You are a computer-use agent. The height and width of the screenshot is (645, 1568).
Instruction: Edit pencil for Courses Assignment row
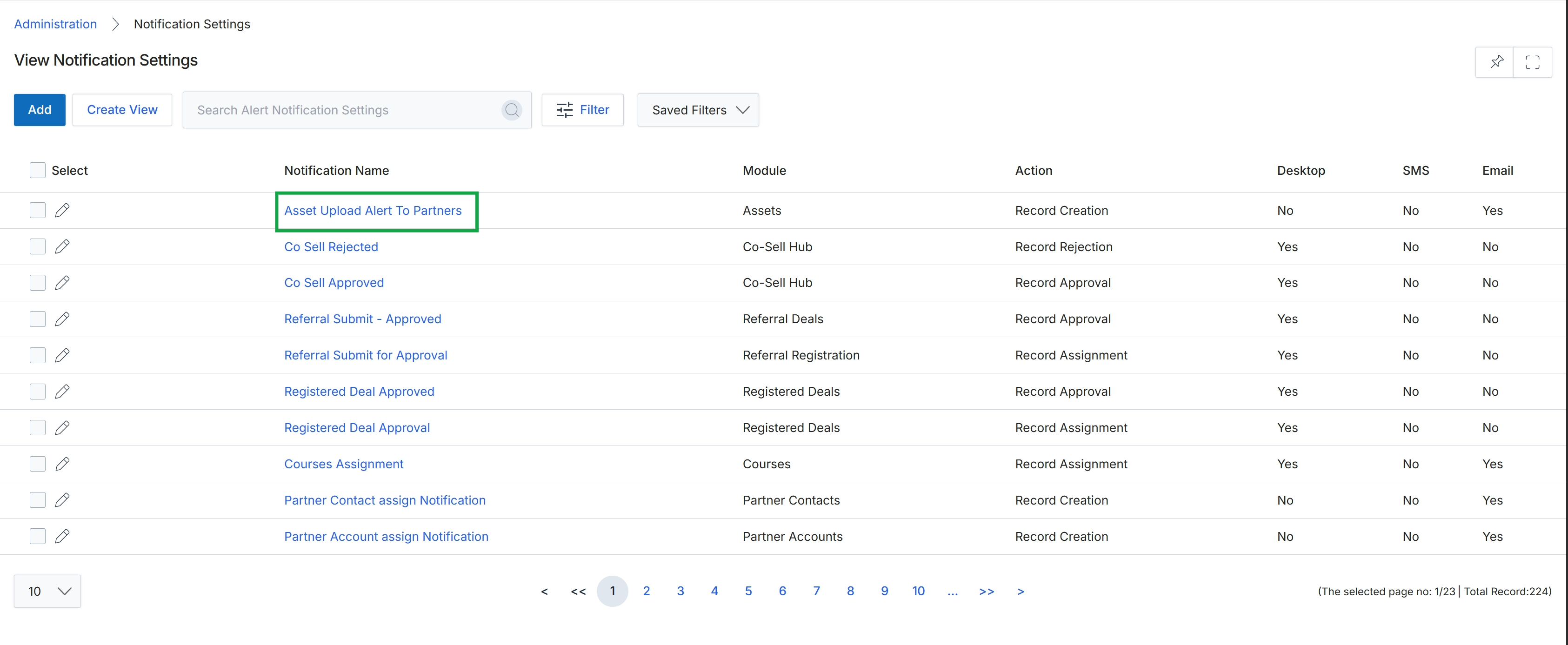62,464
